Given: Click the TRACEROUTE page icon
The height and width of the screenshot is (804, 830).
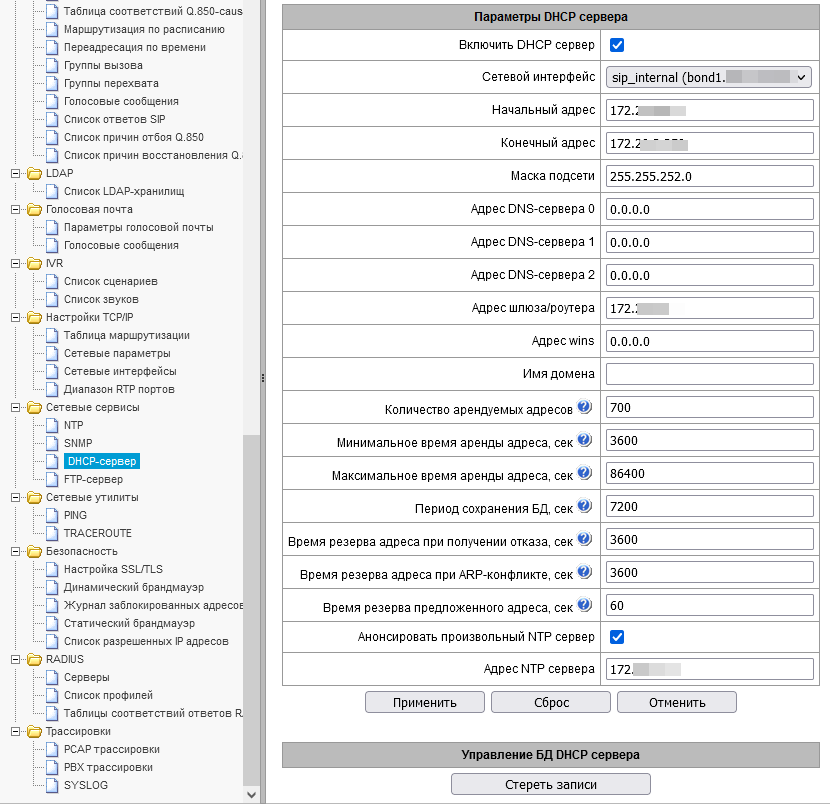Looking at the screenshot, I should click(x=52, y=533).
